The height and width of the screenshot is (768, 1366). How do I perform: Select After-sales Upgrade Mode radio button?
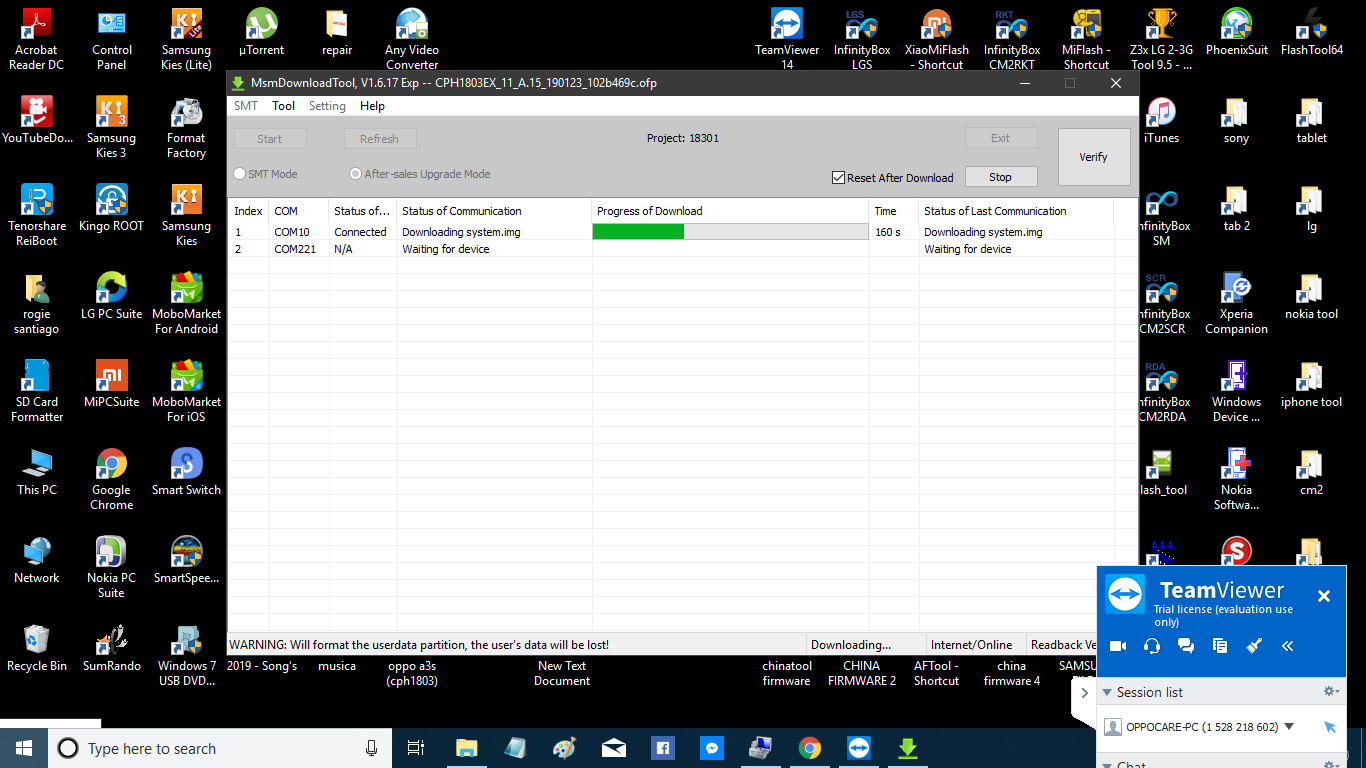355,174
